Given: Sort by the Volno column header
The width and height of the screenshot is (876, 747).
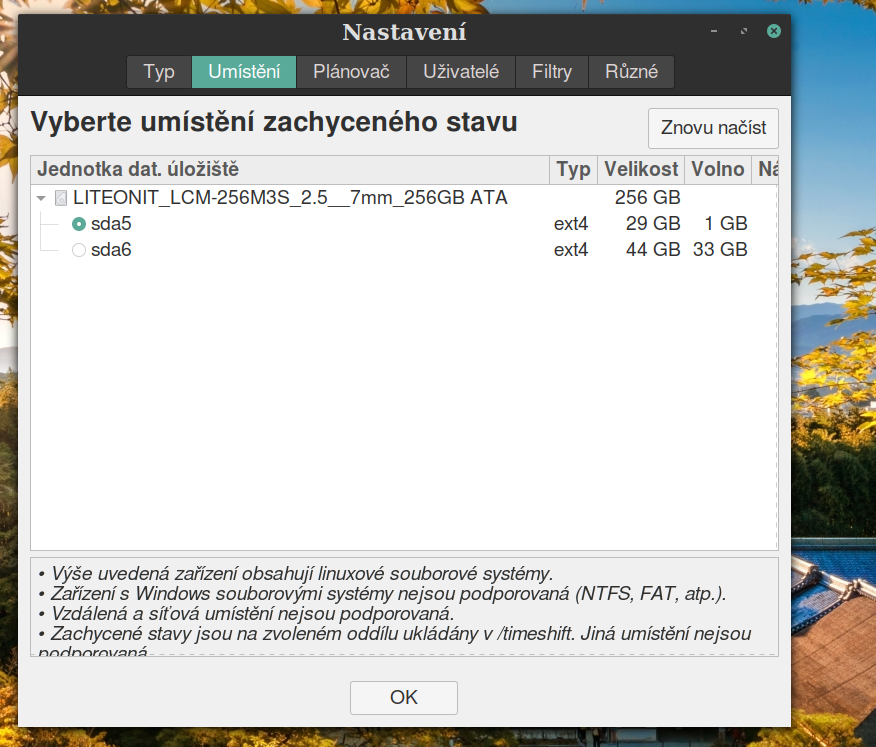Looking at the screenshot, I should (x=718, y=170).
